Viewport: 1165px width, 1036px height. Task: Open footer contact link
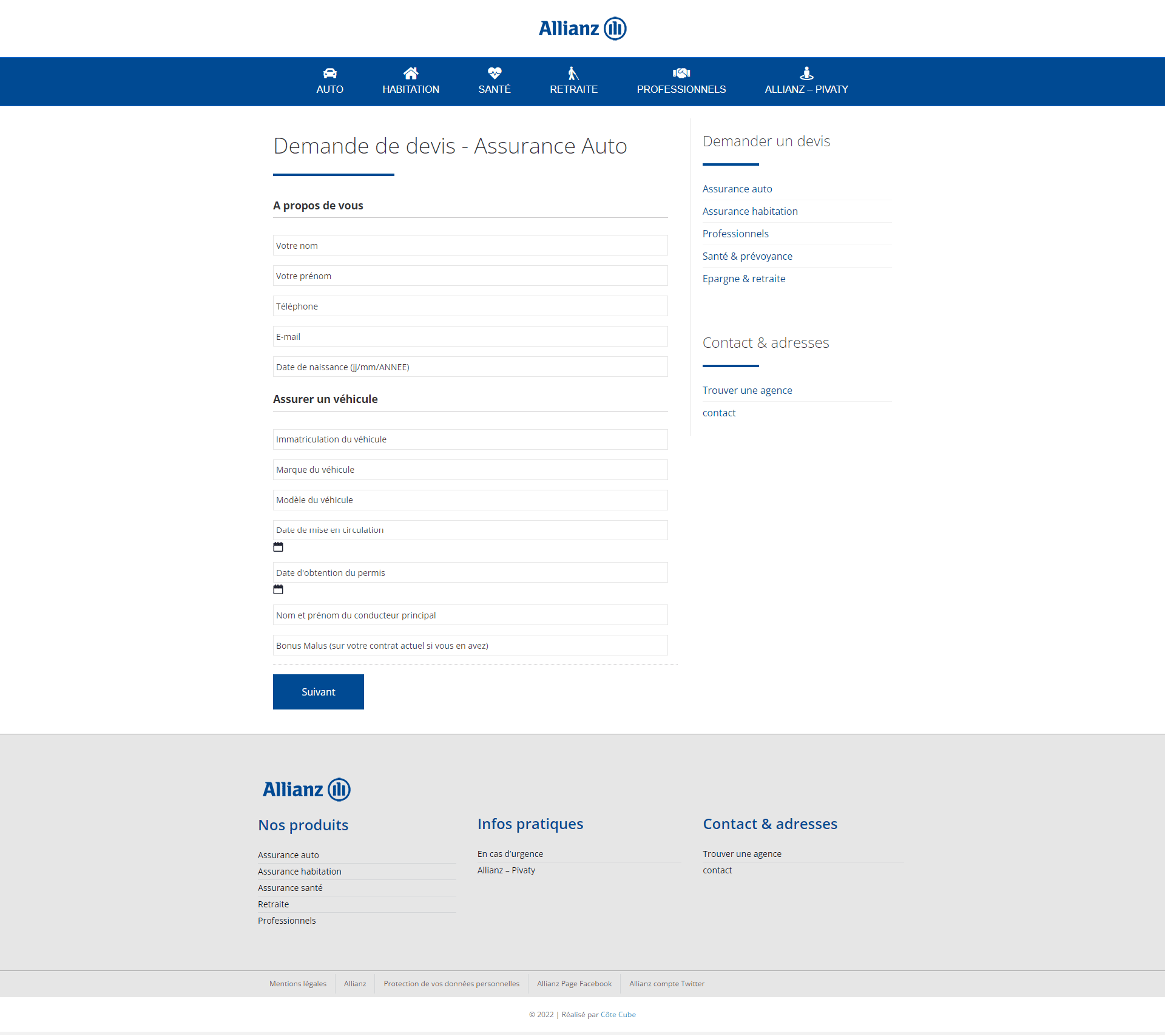coord(717,870)
